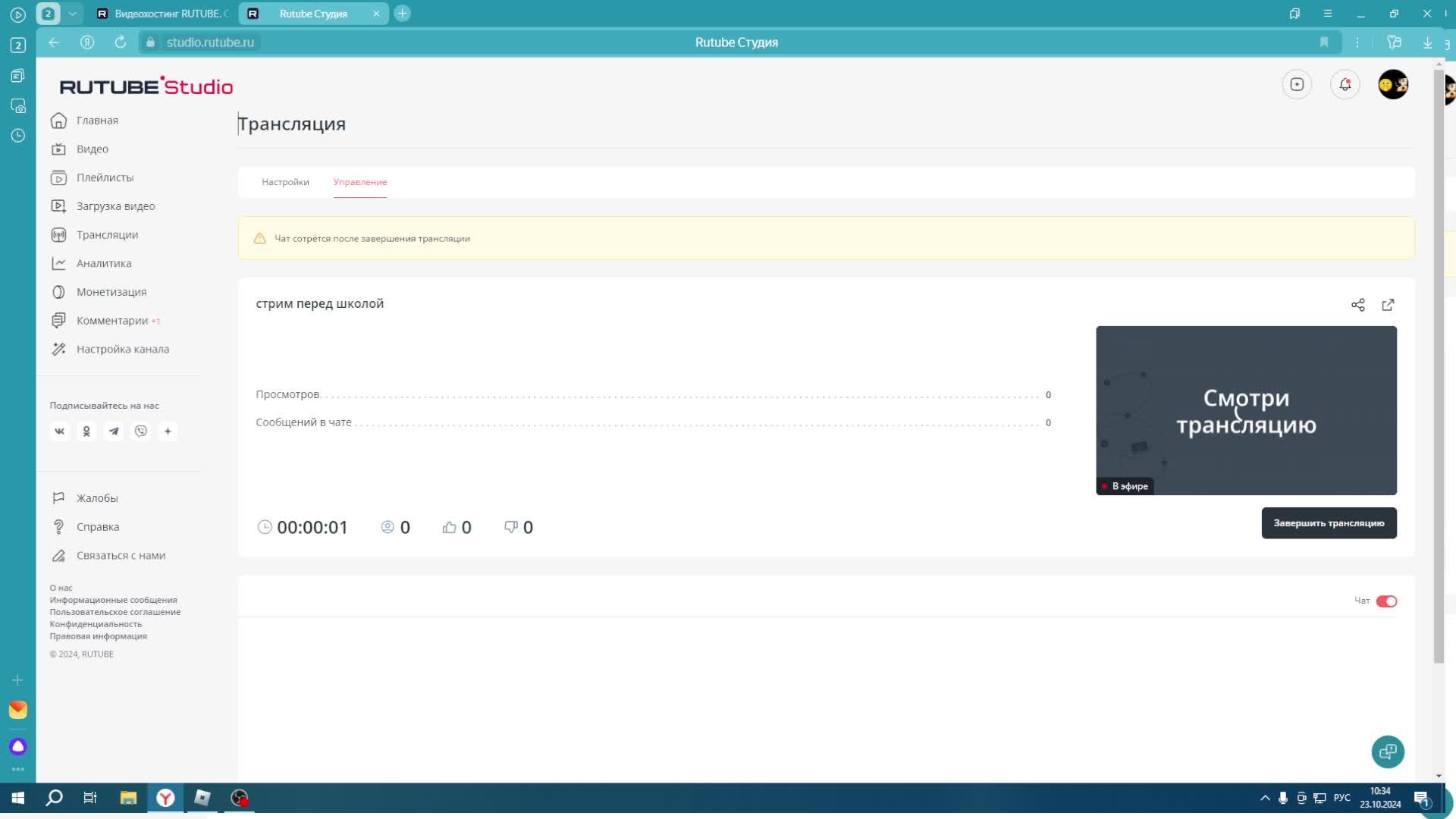Viewport: 1456px width, 819px height.
Task: Click the Смотри трансляцию preview thumbnail
Action: [x=1246, y=410]
